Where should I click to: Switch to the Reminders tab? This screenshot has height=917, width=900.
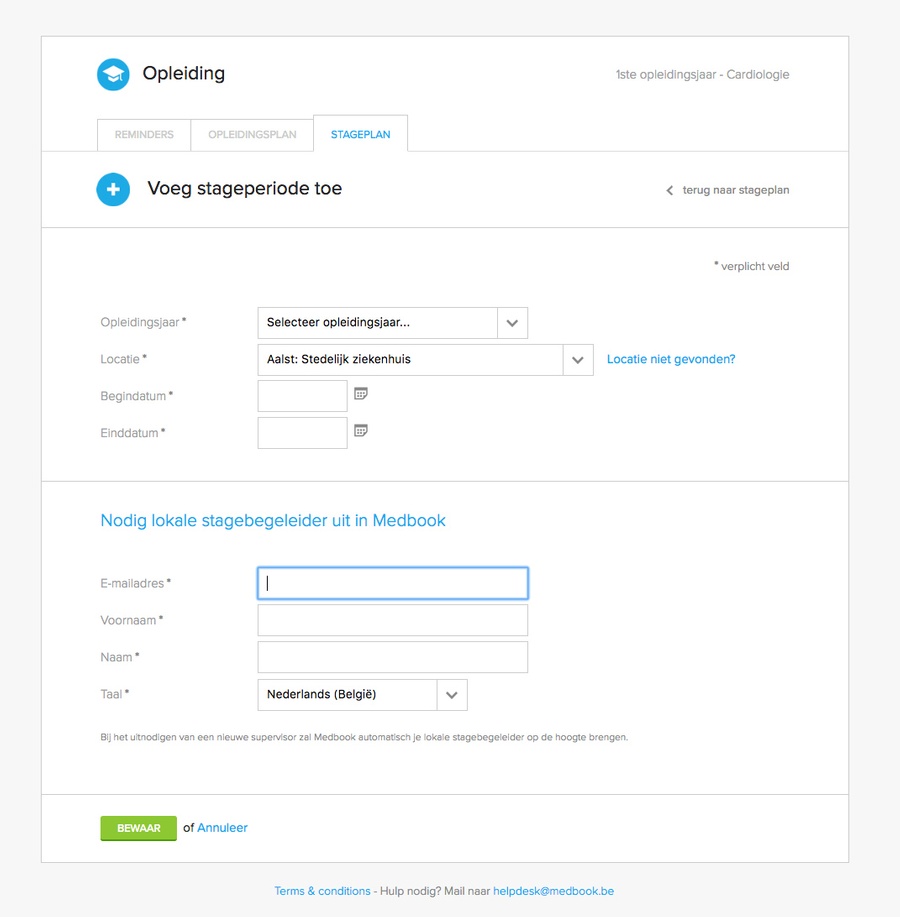(x=144, y=135)
